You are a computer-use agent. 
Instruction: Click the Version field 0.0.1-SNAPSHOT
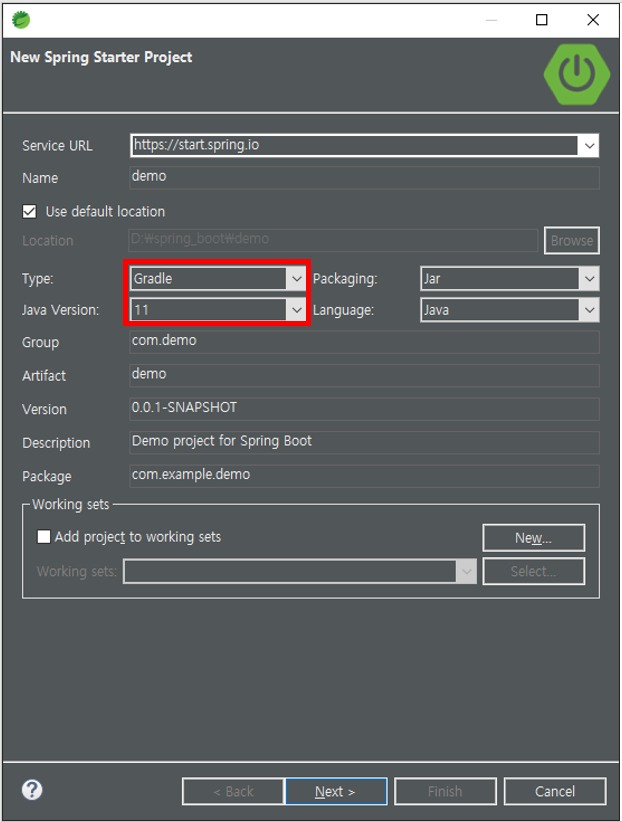tap(364, 409)
